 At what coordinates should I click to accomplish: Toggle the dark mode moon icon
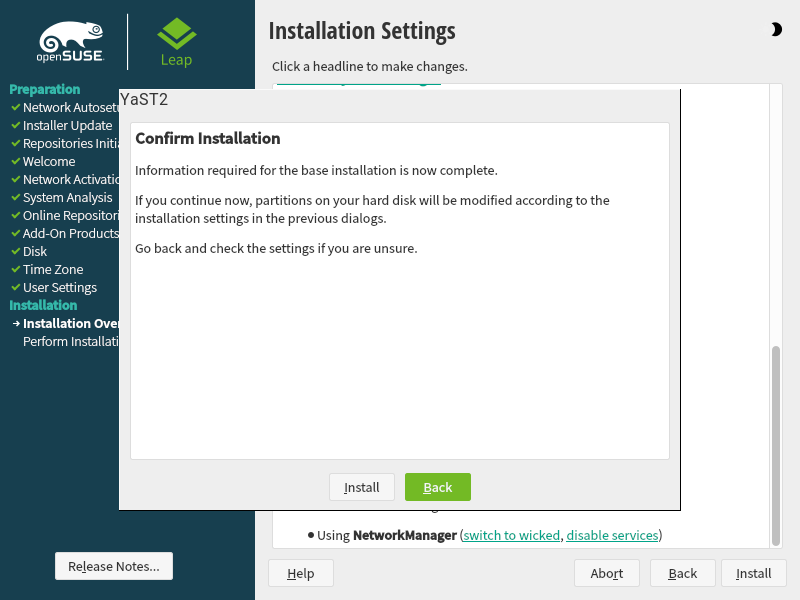(776, 30)
